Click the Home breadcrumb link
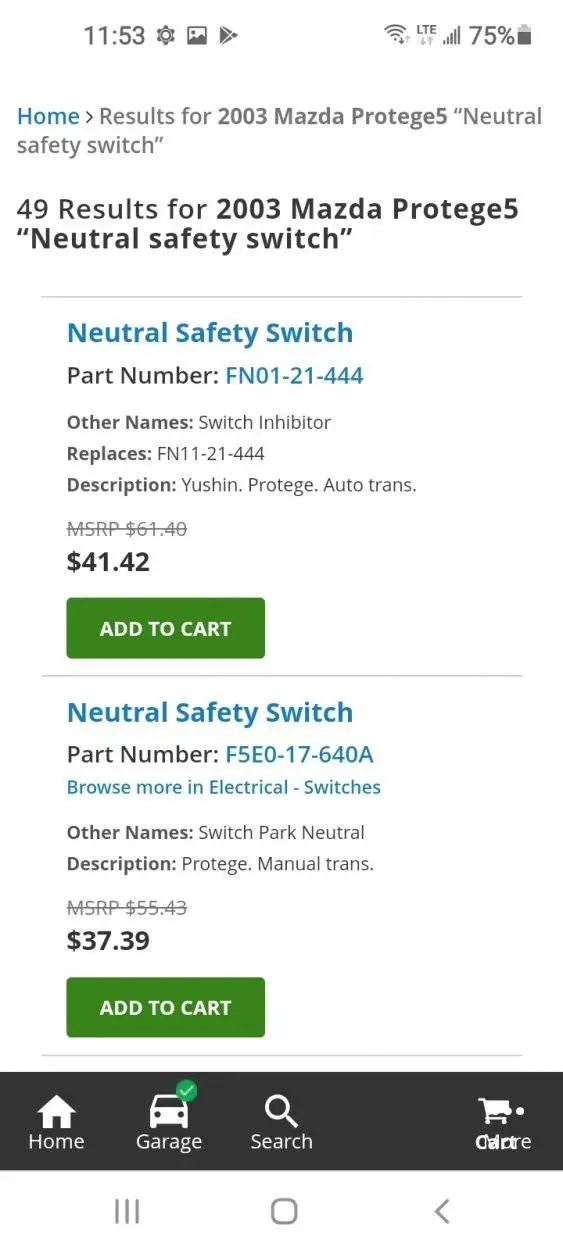The width and height of the screenshot is (563, 1250). [48, 116]
